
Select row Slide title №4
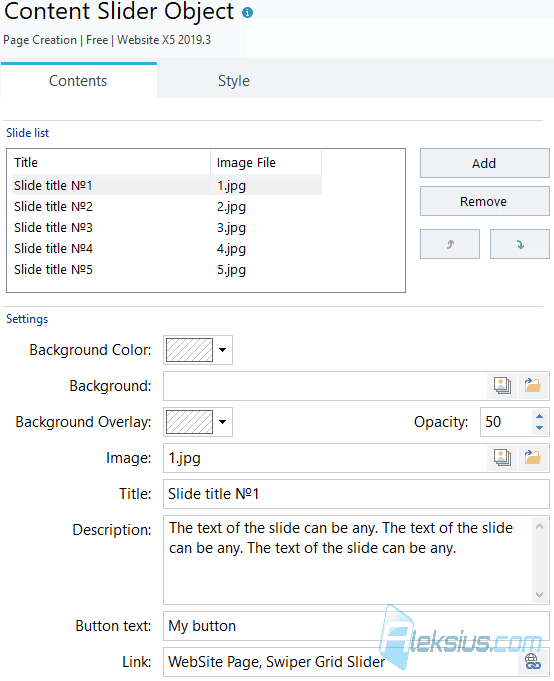click(167, 248)
